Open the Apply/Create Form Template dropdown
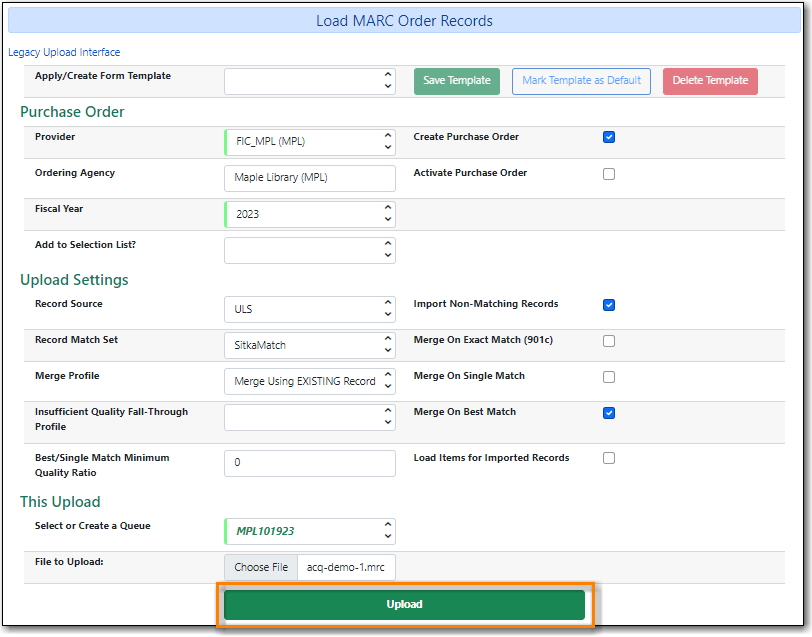The width and height of the screenshot is (812, 637). click(309, 81)
